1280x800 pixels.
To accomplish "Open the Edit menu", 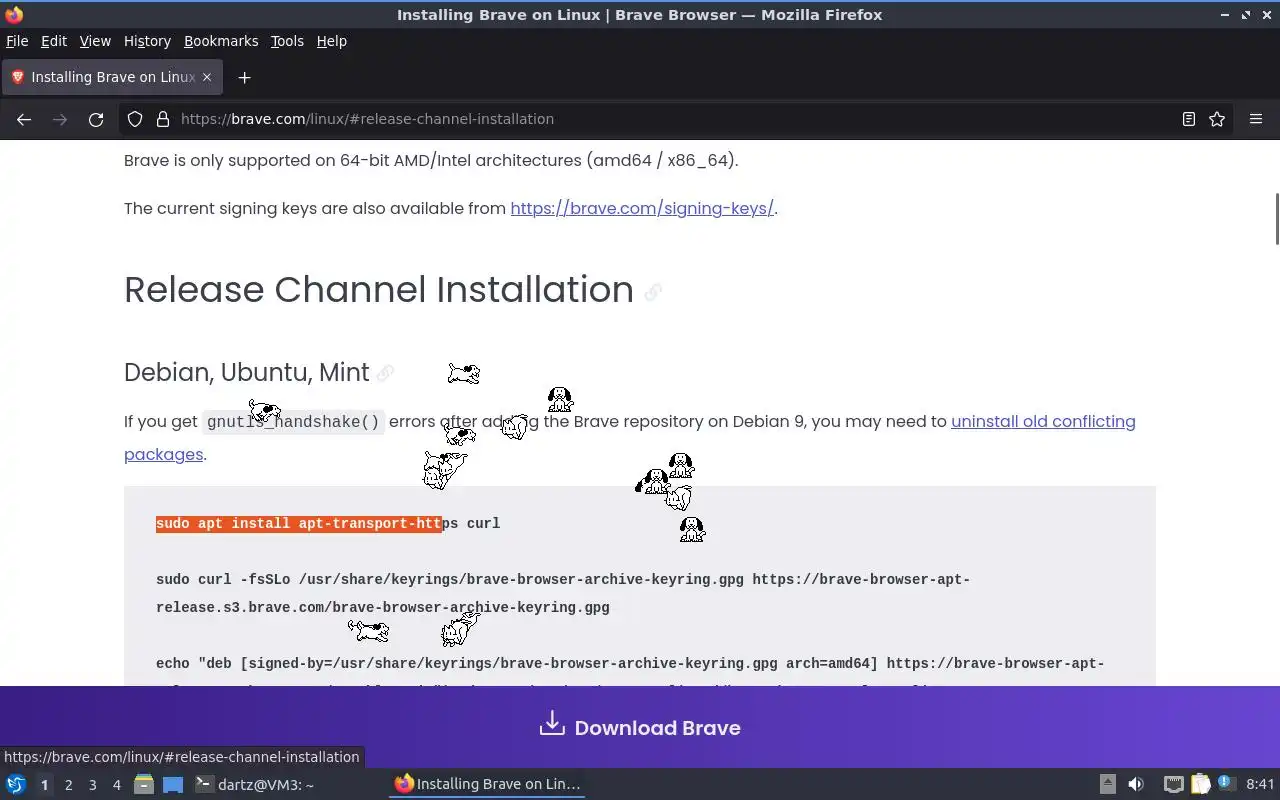I will (x=53, y=41).
